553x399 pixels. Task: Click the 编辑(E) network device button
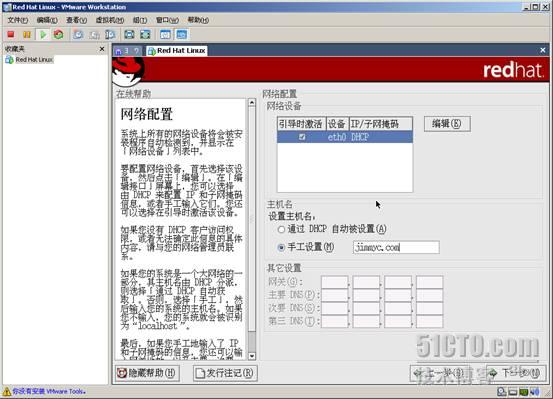447,124
